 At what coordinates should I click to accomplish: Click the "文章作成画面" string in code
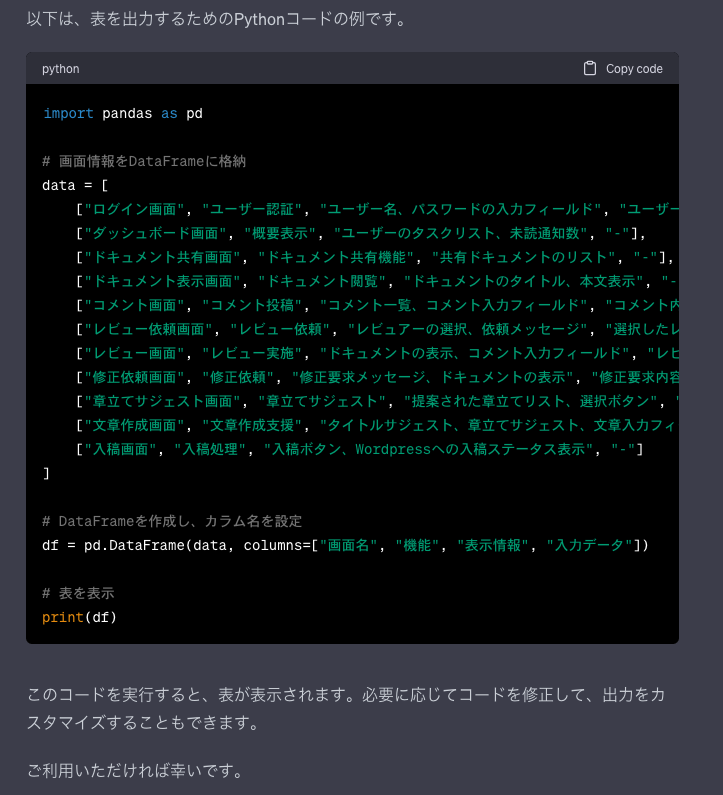(x=137, y=425)
